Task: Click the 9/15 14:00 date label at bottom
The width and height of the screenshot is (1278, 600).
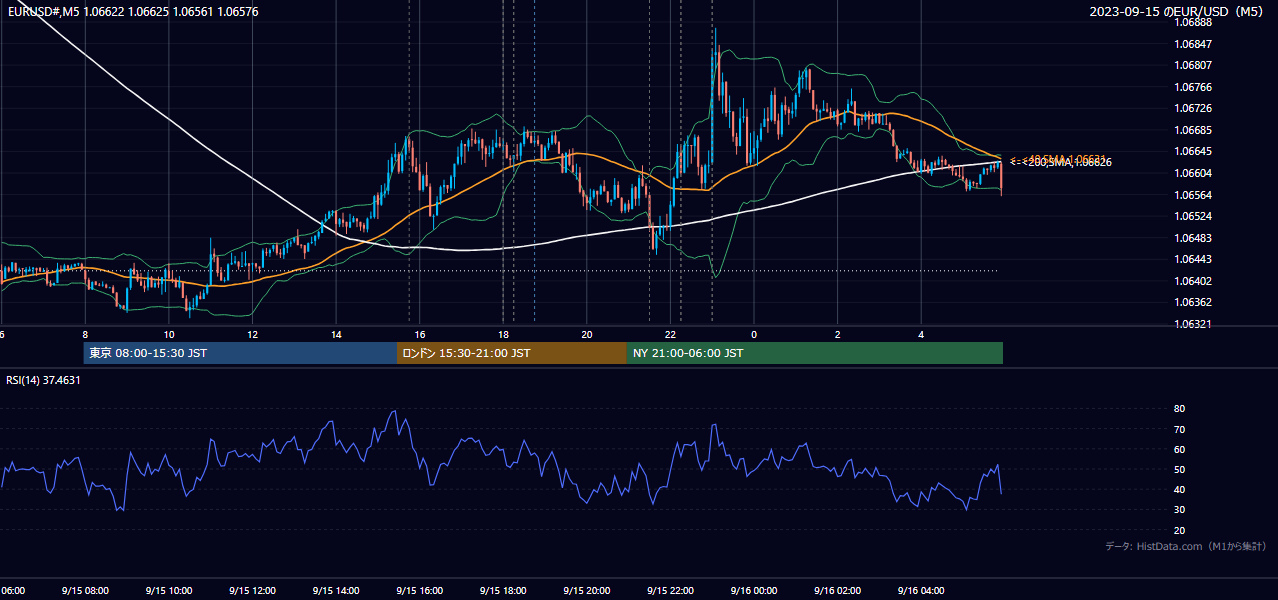Action: (336, 591)
